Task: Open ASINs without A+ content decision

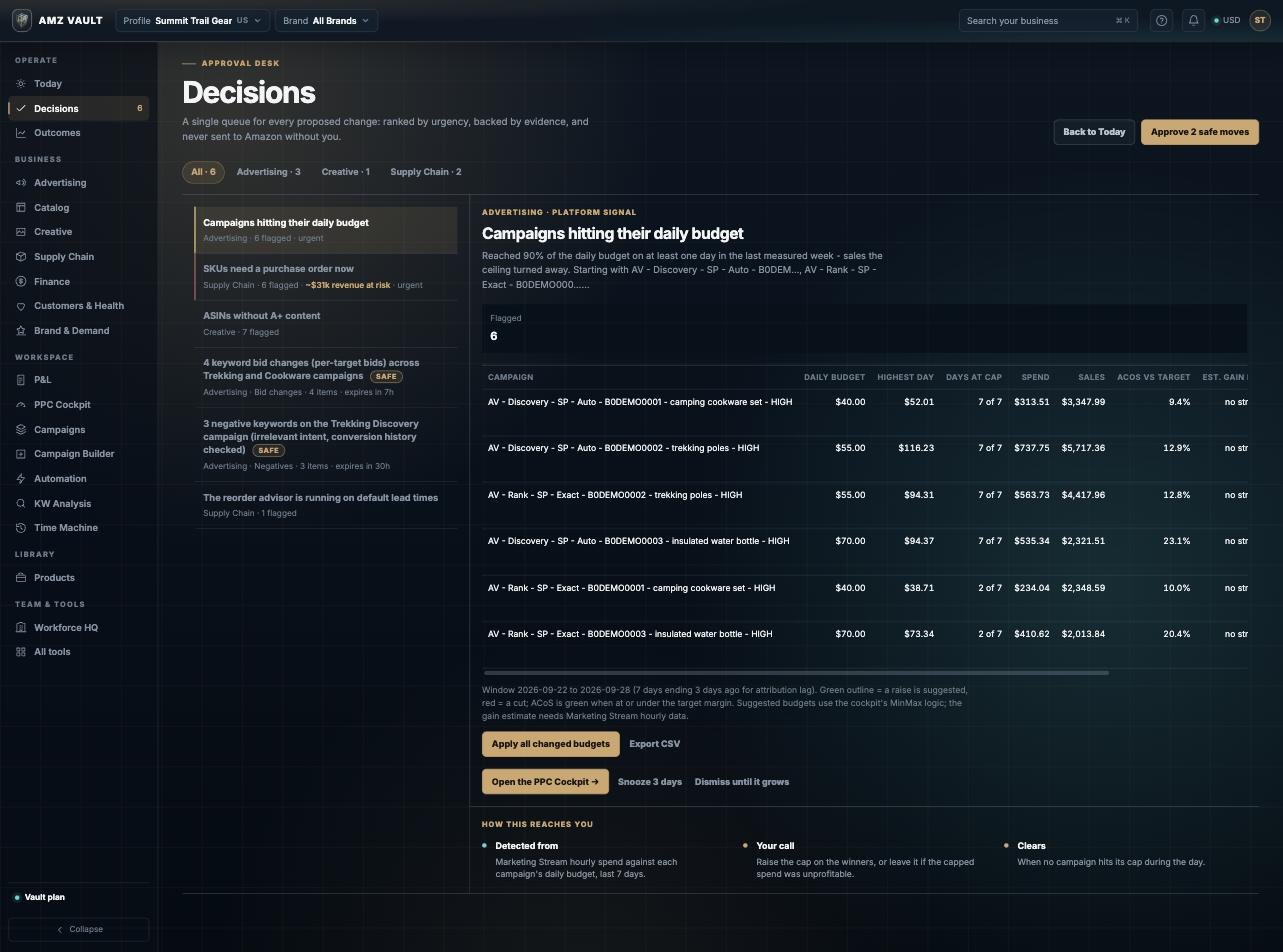Action: click(x=326, y=323)
